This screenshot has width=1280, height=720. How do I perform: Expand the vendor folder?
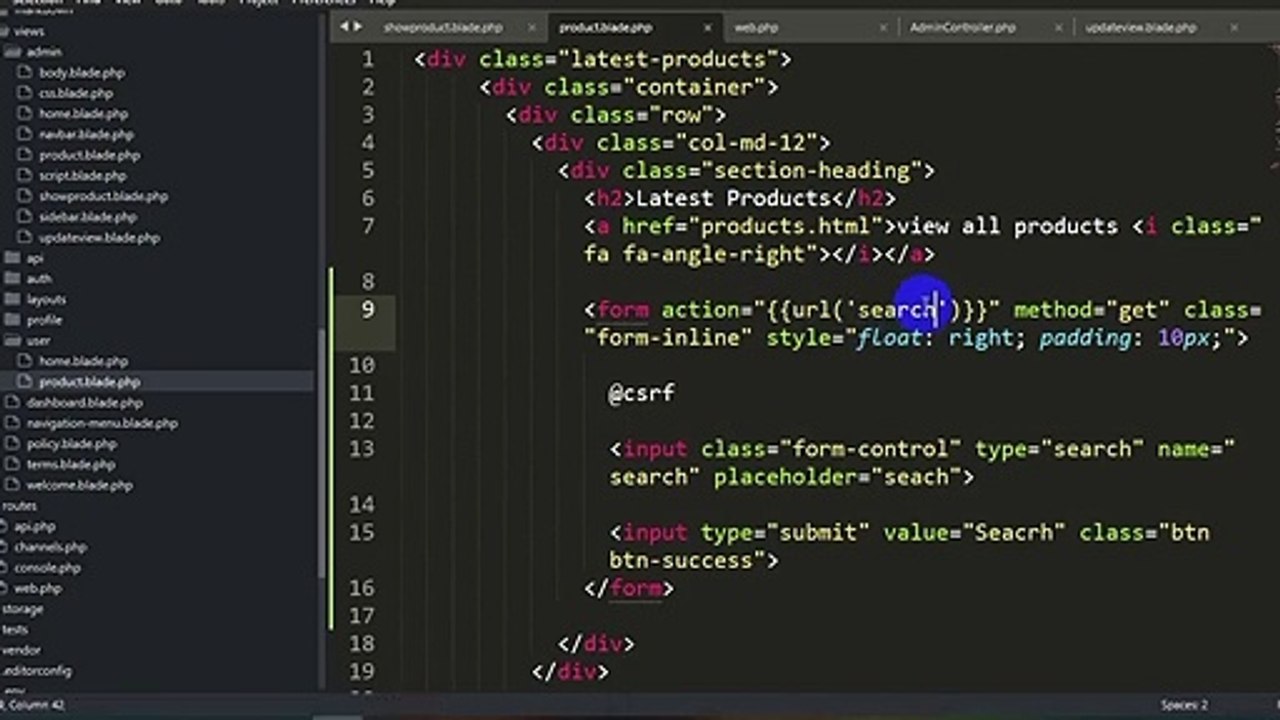click(21, 650)
